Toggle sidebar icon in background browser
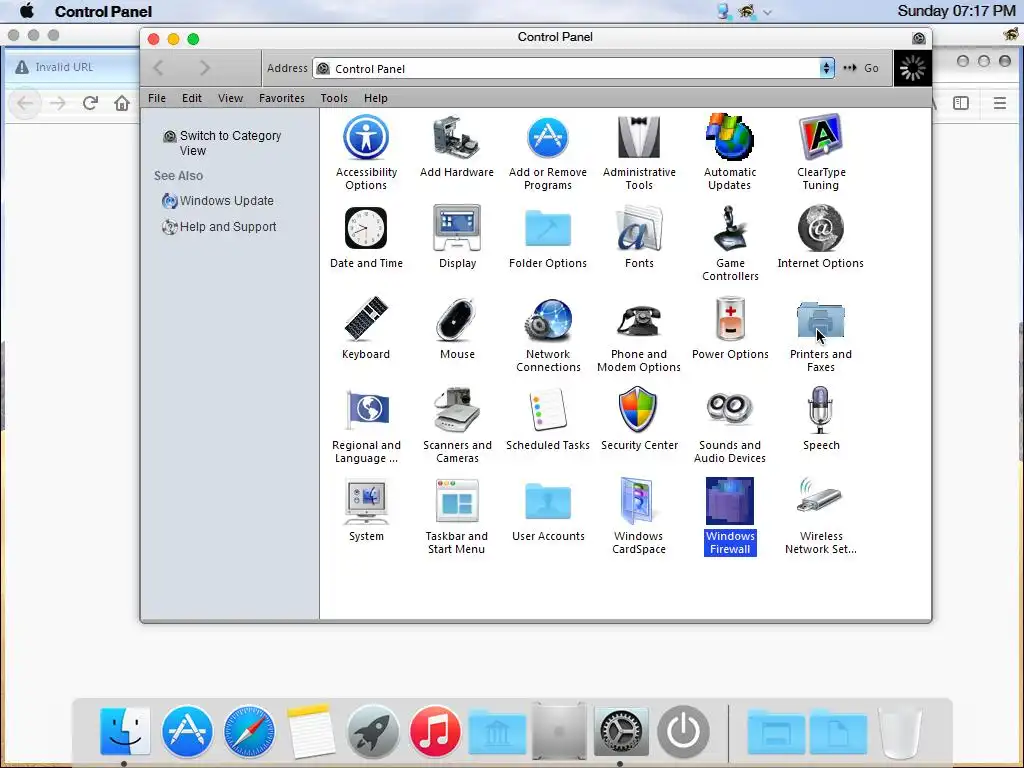The image size is (1024, 768). pos(961,103)
